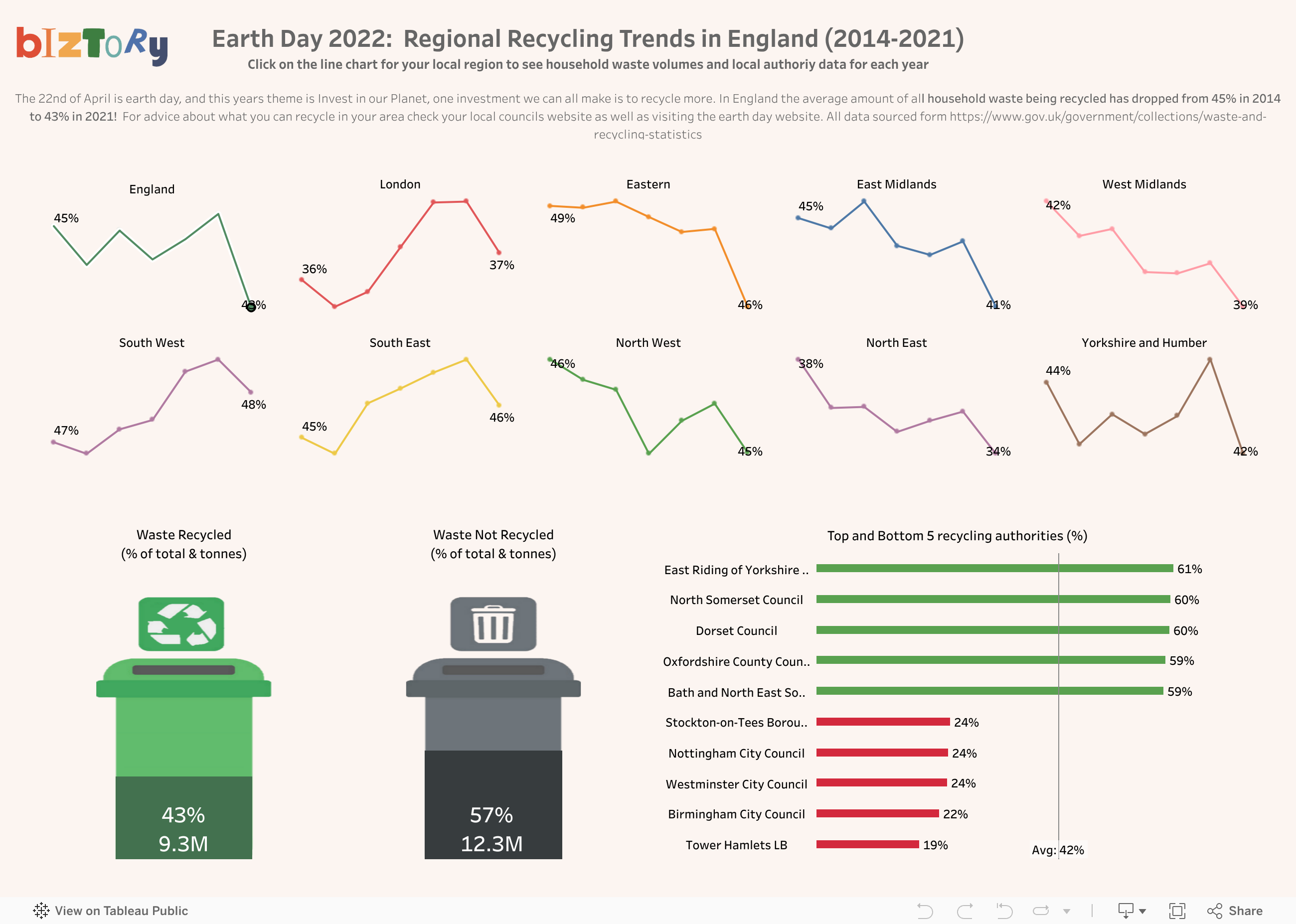Click the Biztory logo

[92, 45]
